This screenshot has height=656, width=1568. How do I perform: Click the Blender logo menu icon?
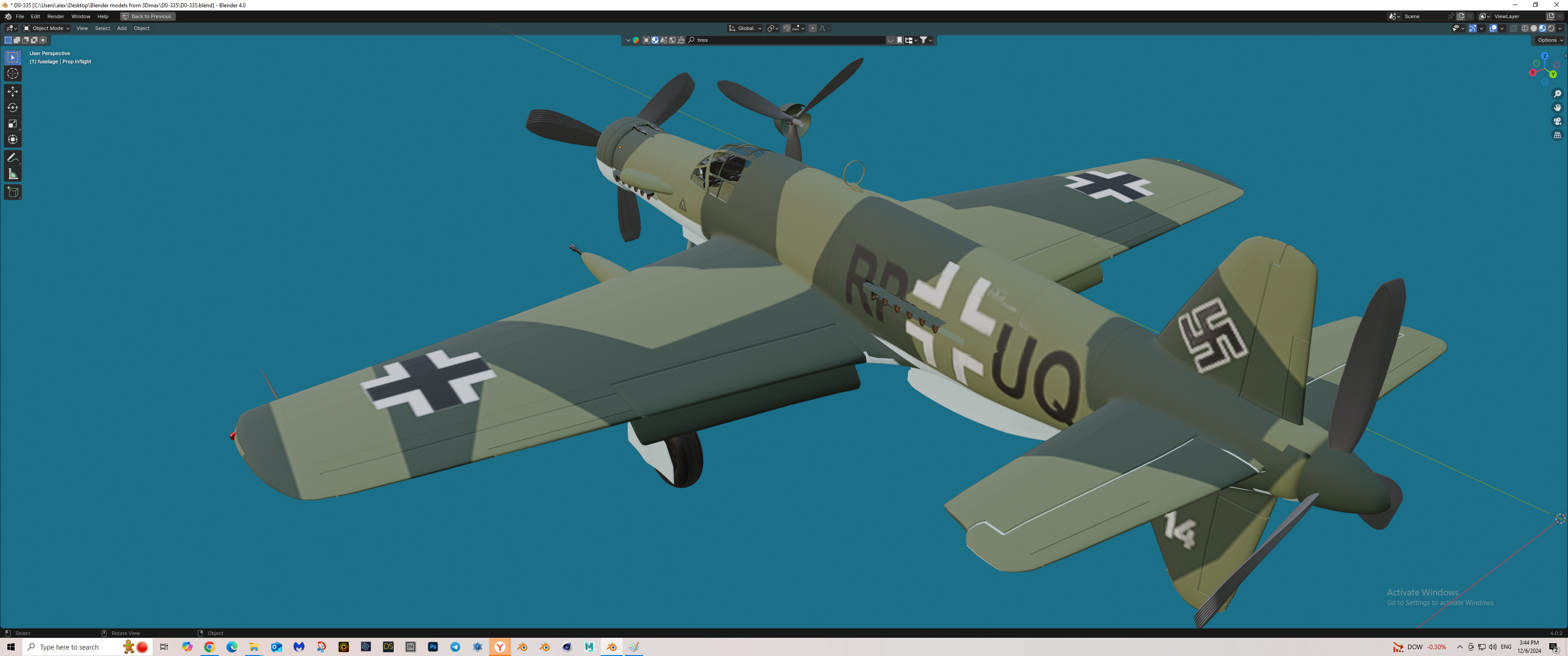tap(8, 16)
